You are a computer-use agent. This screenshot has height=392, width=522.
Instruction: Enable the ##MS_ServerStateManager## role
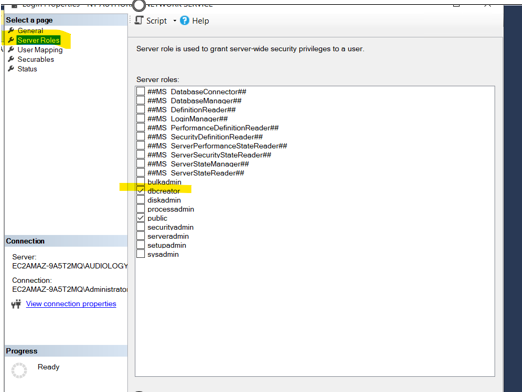[141, 164]
